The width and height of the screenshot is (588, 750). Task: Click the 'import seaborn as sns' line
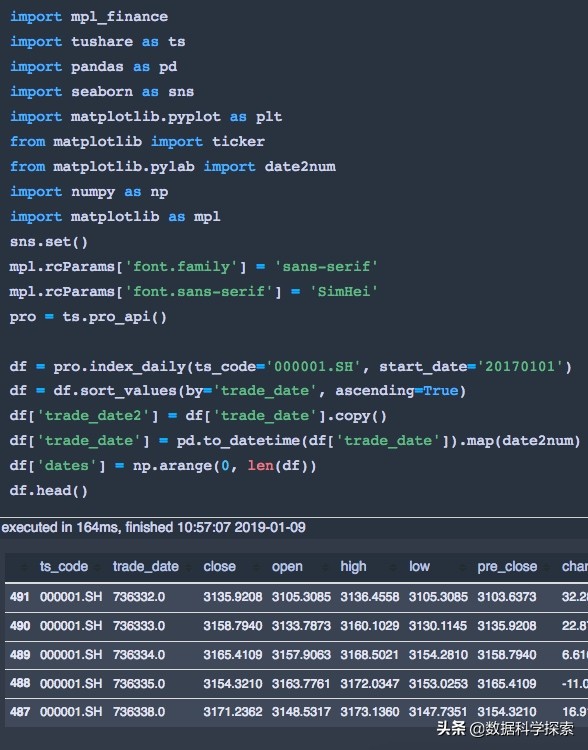(x=102, y=92)
